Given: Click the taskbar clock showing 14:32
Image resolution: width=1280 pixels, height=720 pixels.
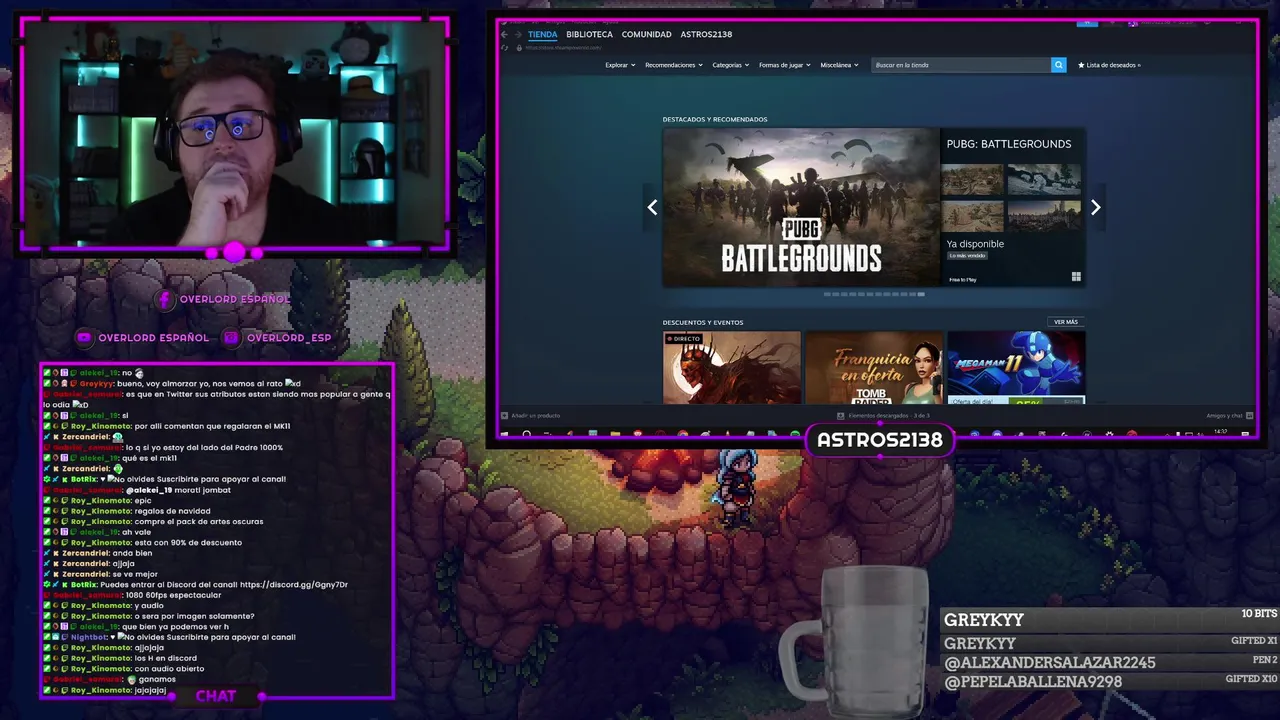Looking at the screenshot, I should point(1220,433).
